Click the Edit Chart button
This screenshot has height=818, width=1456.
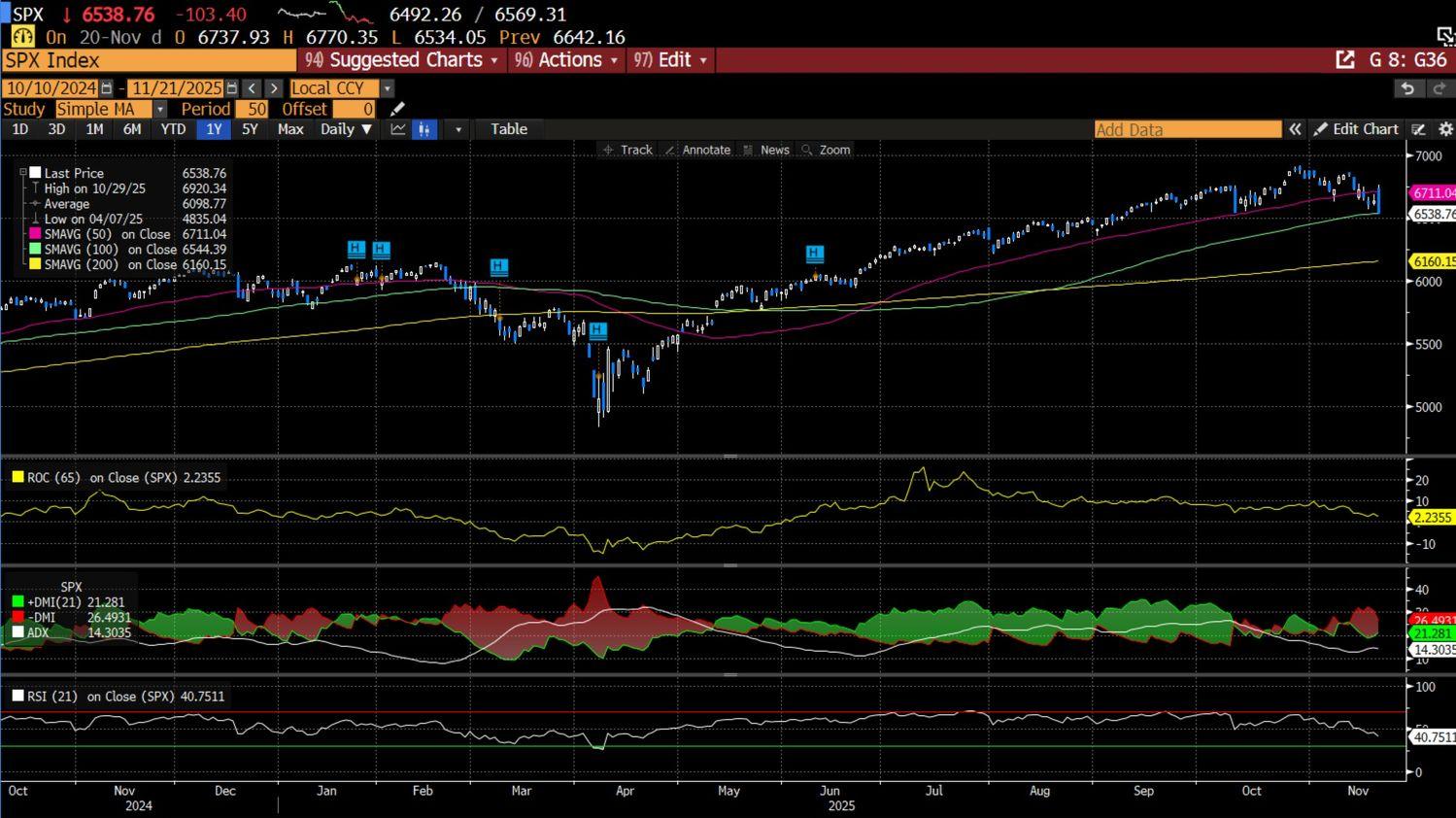pos(1356,129)
